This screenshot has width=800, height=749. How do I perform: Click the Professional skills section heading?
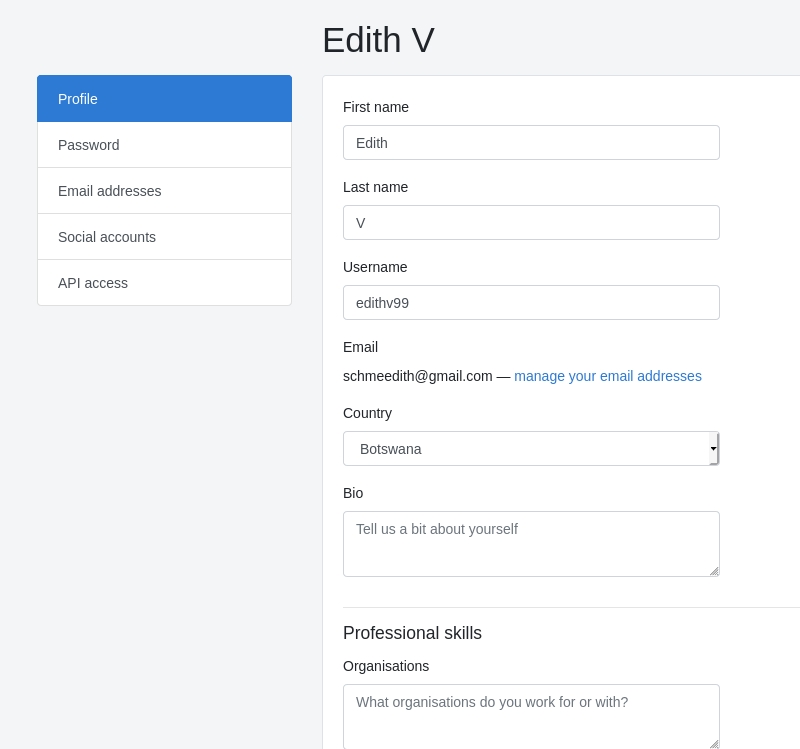[x=412, y=633]
